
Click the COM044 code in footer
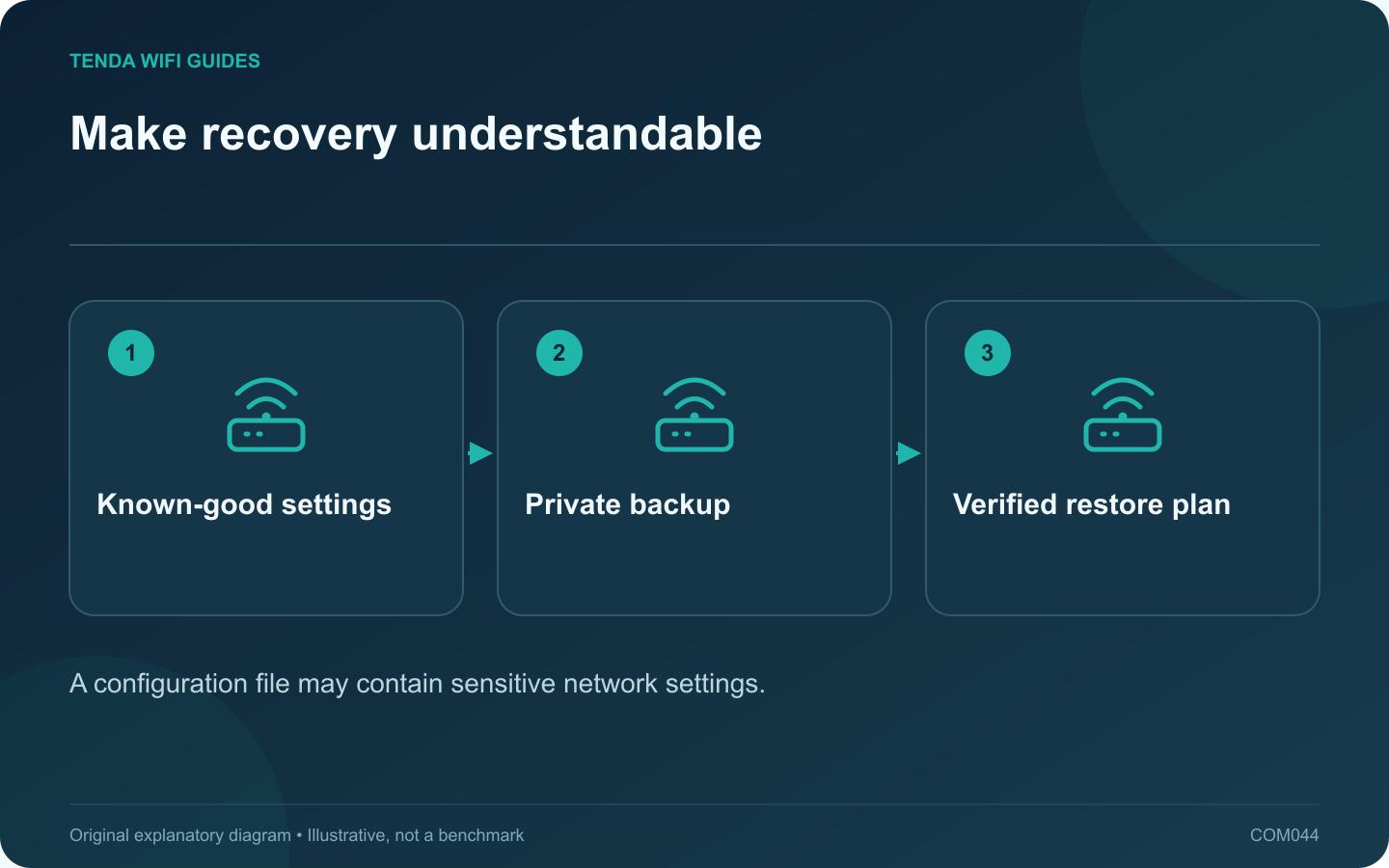pos(1285,835)
